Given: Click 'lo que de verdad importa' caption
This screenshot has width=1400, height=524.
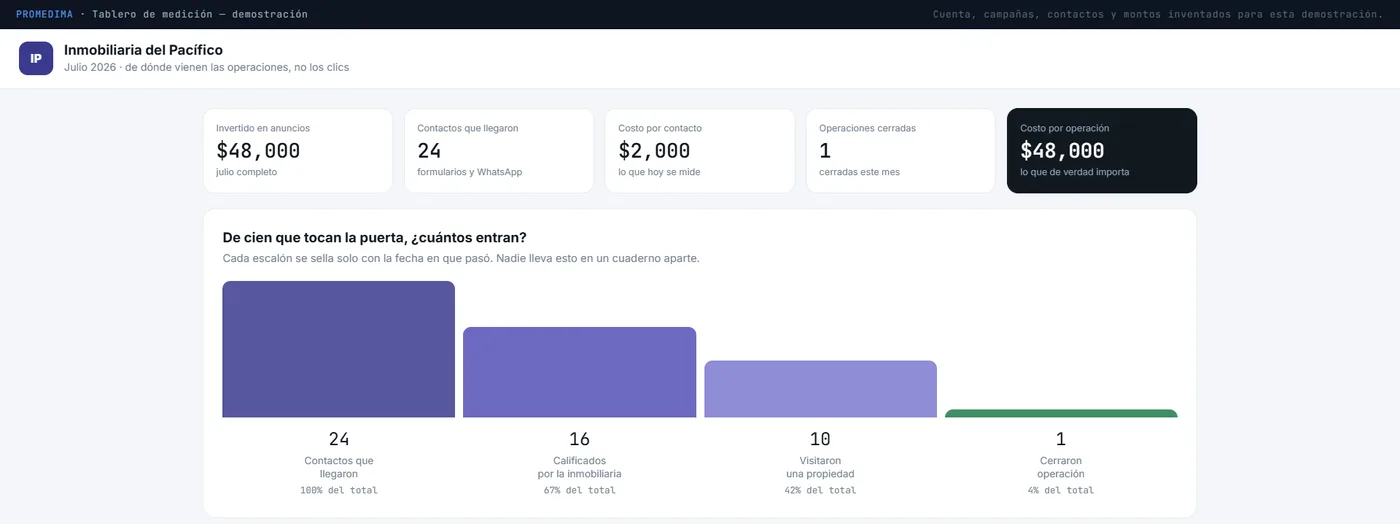Looking at the screenshot, I should [1074, 172].
